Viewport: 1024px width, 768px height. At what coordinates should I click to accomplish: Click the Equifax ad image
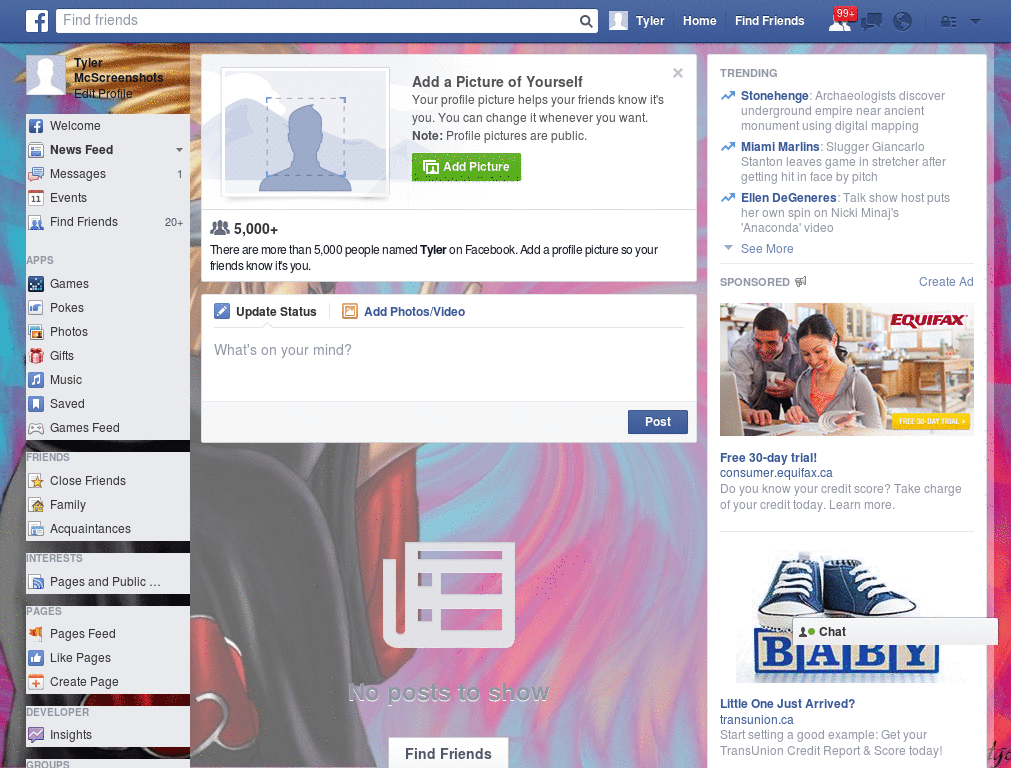[x=846, y=370]
